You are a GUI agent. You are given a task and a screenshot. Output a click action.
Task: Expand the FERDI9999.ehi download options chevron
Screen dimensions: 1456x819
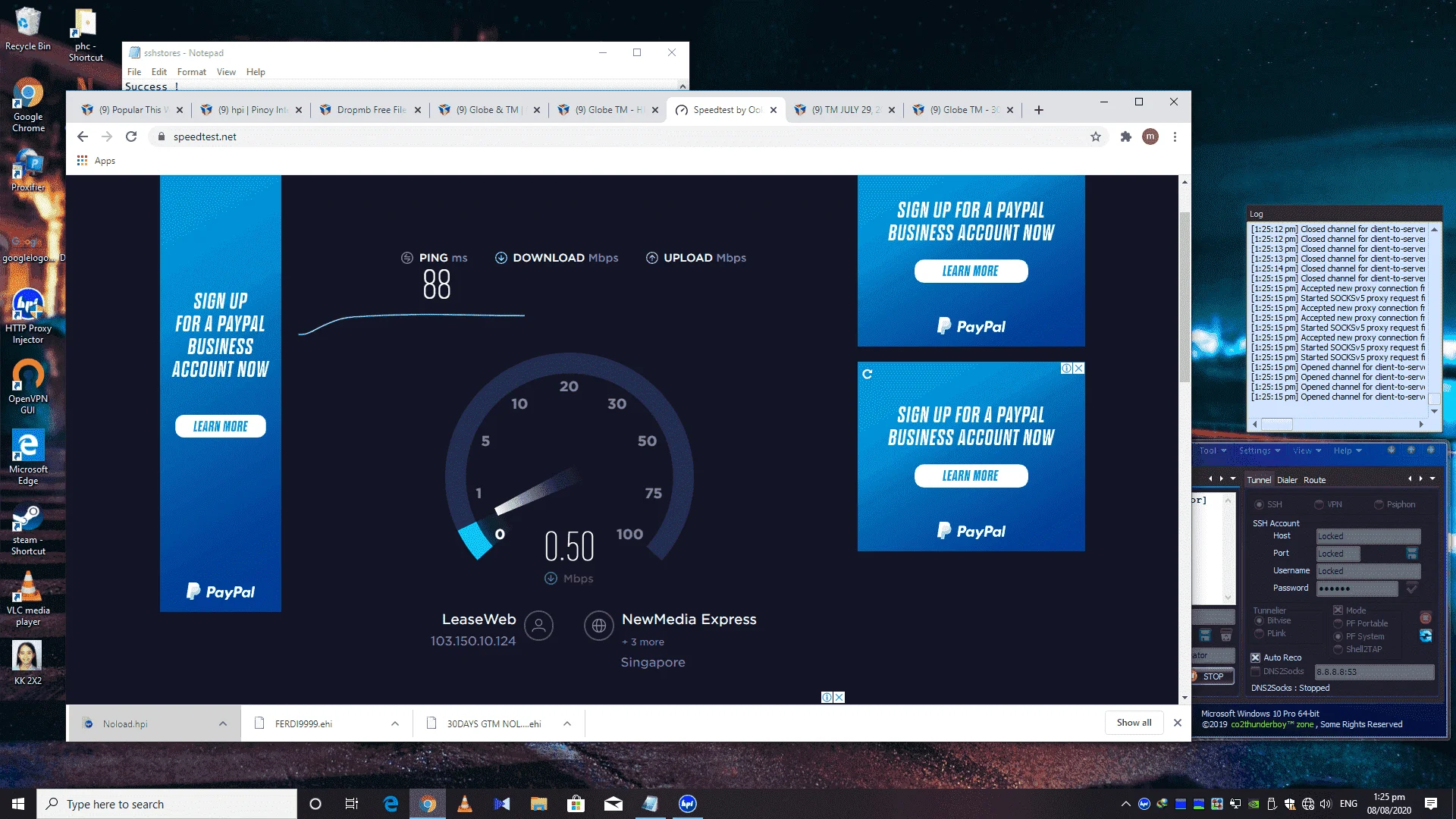(x=394, y=723)
